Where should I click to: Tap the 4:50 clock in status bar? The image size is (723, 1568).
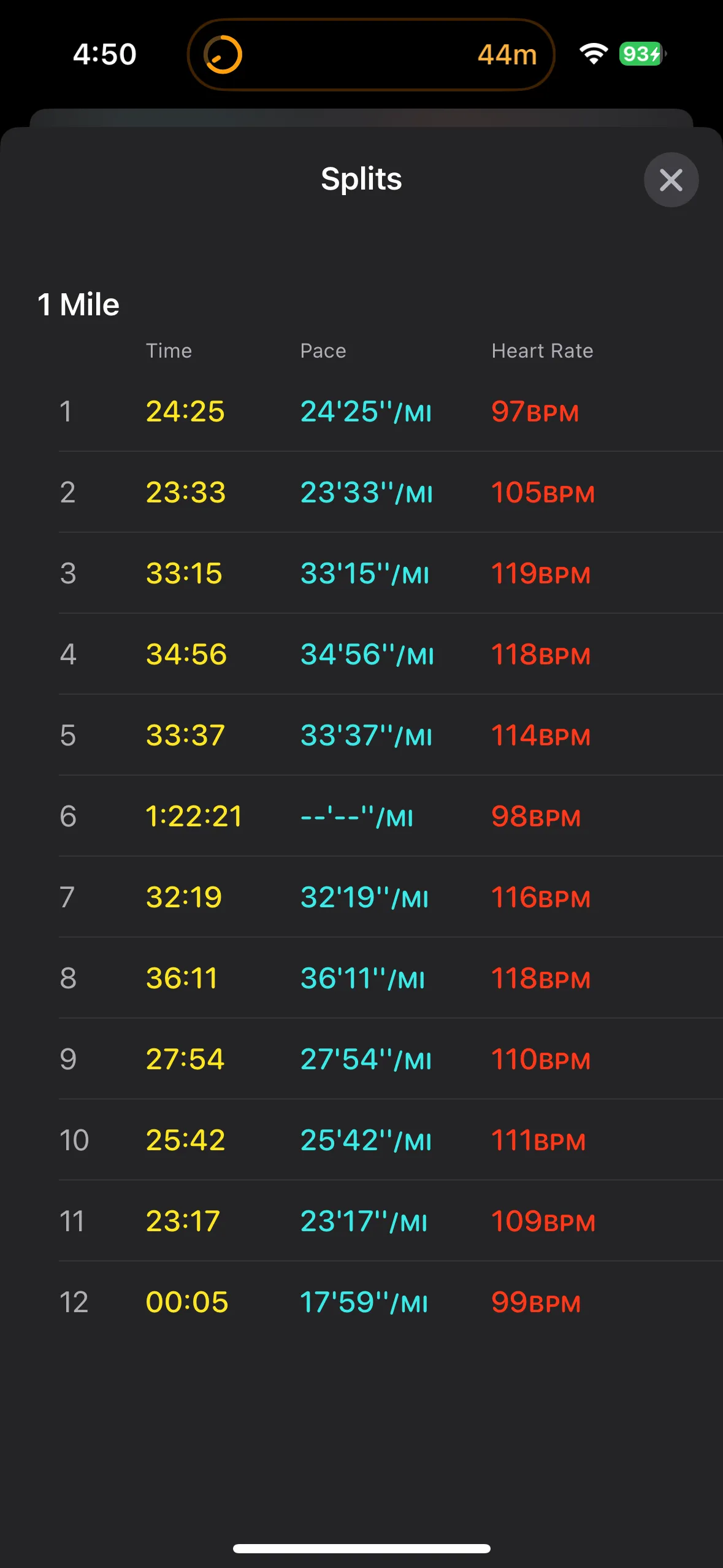(105, 54)
